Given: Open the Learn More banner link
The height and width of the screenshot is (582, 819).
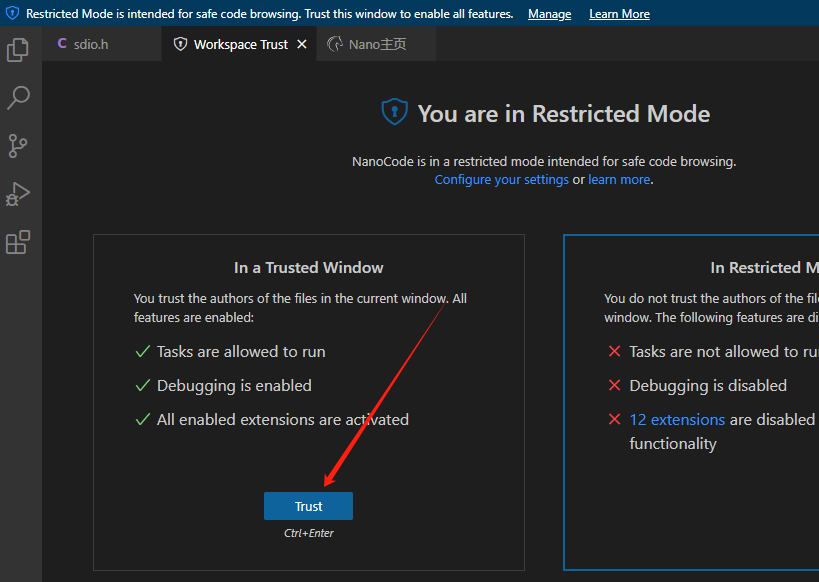Looking at the screenshot, I should [x=619, y=14].
